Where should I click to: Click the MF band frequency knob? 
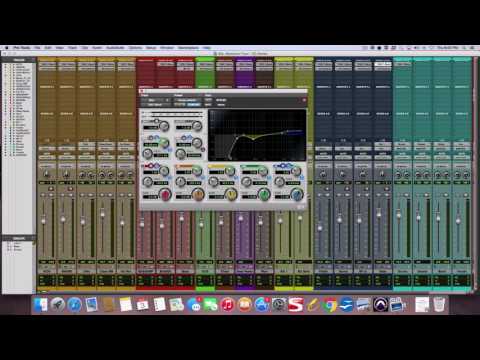(x=213, y=182)
